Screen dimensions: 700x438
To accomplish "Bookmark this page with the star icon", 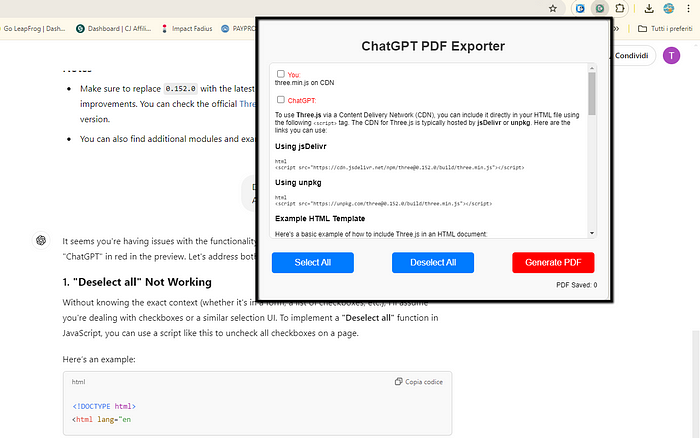I will pyautogui.click(x=553, y=8).
